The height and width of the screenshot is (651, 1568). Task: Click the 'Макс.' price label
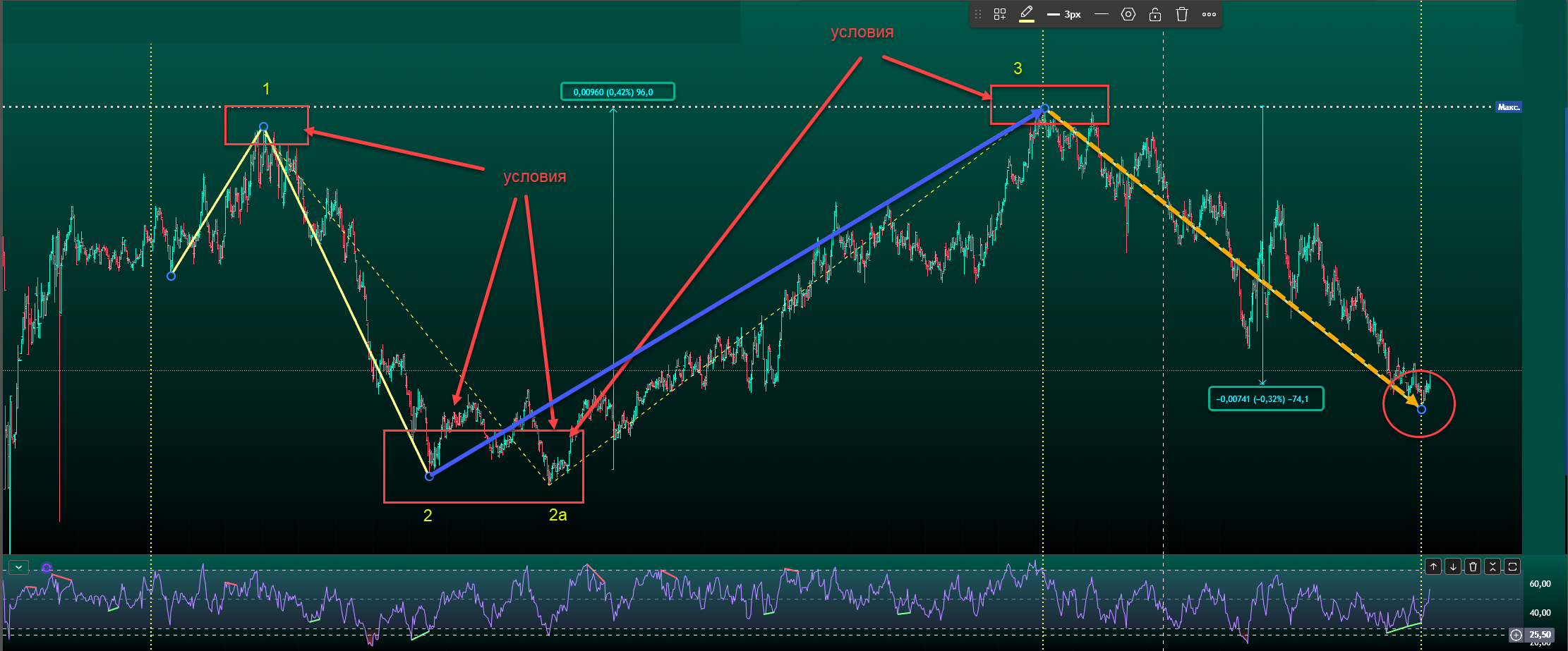click(x=1508, y=107)
